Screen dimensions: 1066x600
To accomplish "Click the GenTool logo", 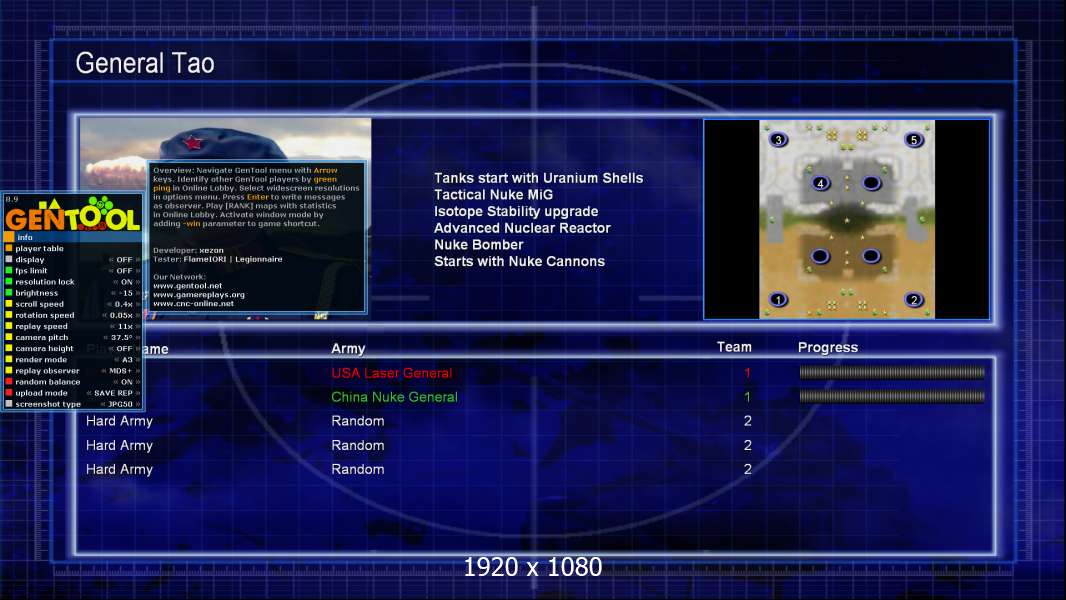I will 72,213.
